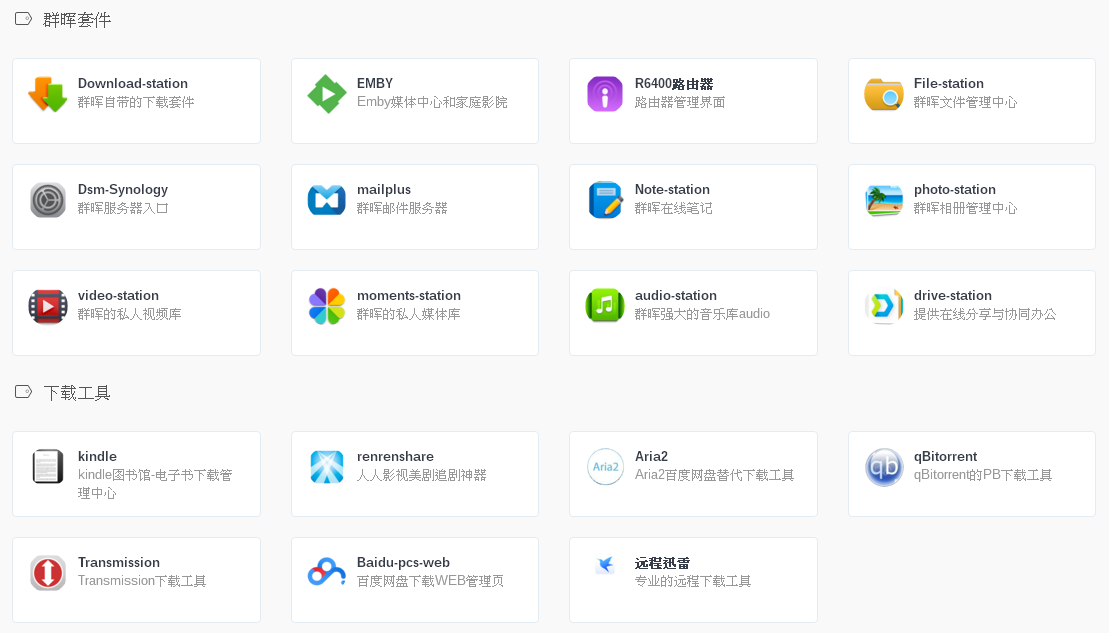Click description 群晖的私人媒体库
Image resolution: width=1109 pixels, height=633 pixels.
pyautogui.click(x=409, y=314)
